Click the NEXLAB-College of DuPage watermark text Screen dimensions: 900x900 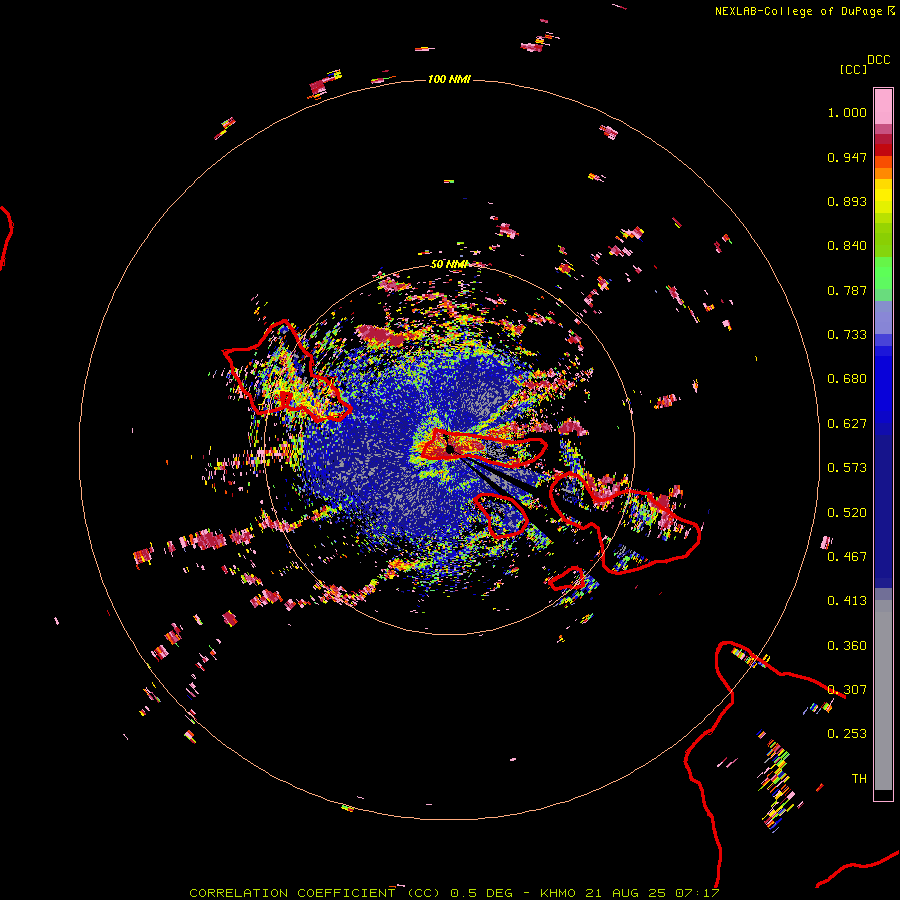799,11
